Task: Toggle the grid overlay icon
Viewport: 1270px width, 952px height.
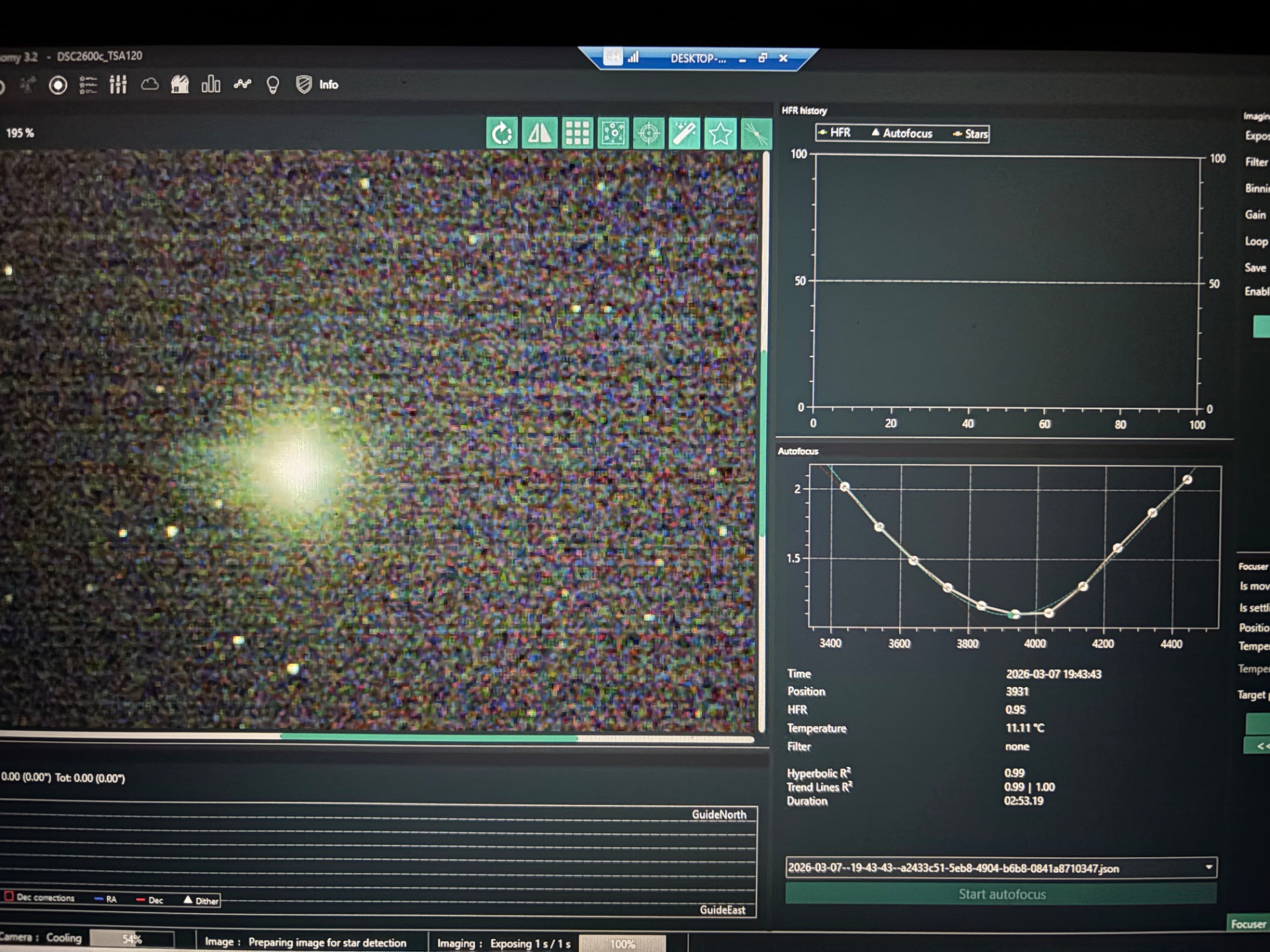Action: (x=577, y=134)
